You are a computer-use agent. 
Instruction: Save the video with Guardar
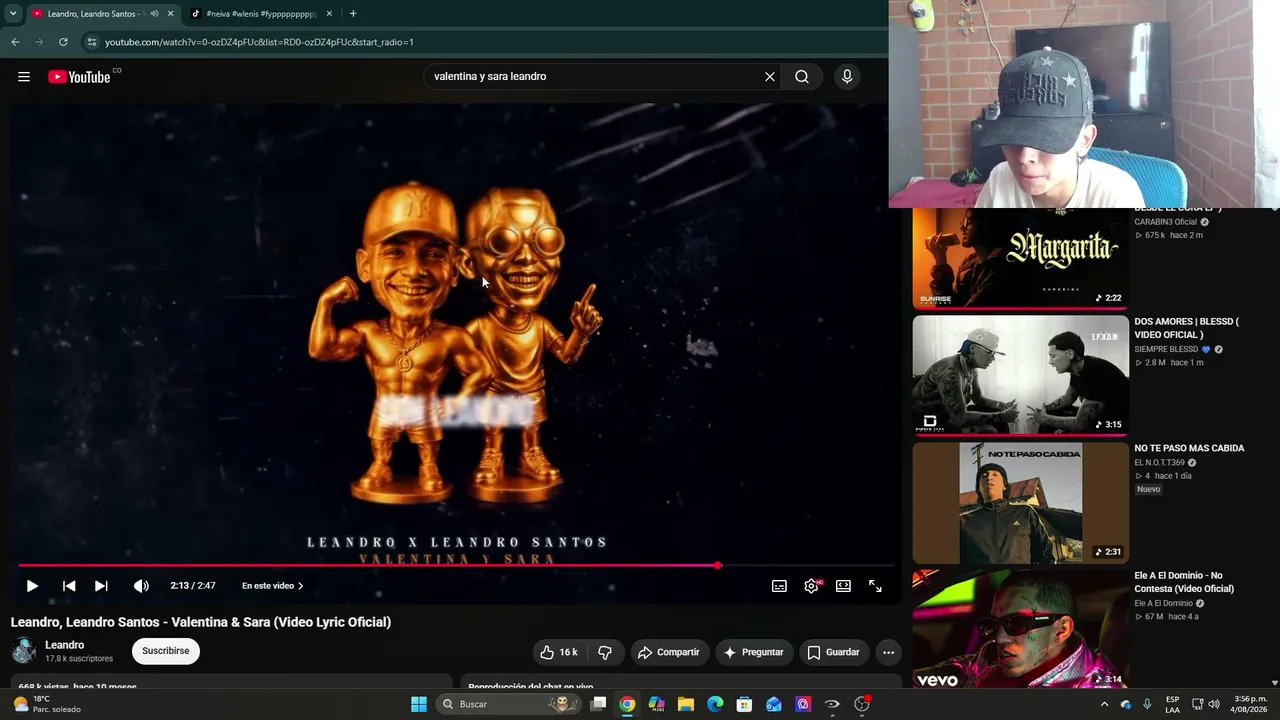pos(834,652)
